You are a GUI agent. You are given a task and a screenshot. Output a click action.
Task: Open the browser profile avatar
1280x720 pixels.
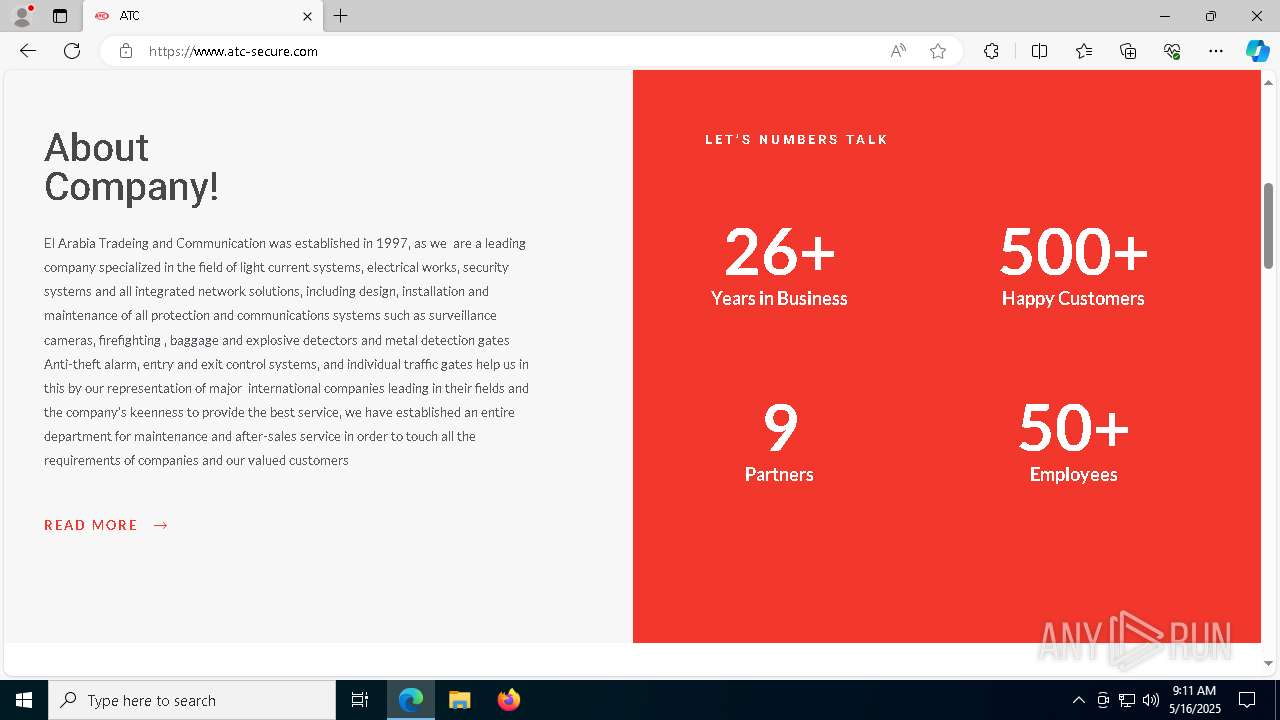tap(21, 16)
